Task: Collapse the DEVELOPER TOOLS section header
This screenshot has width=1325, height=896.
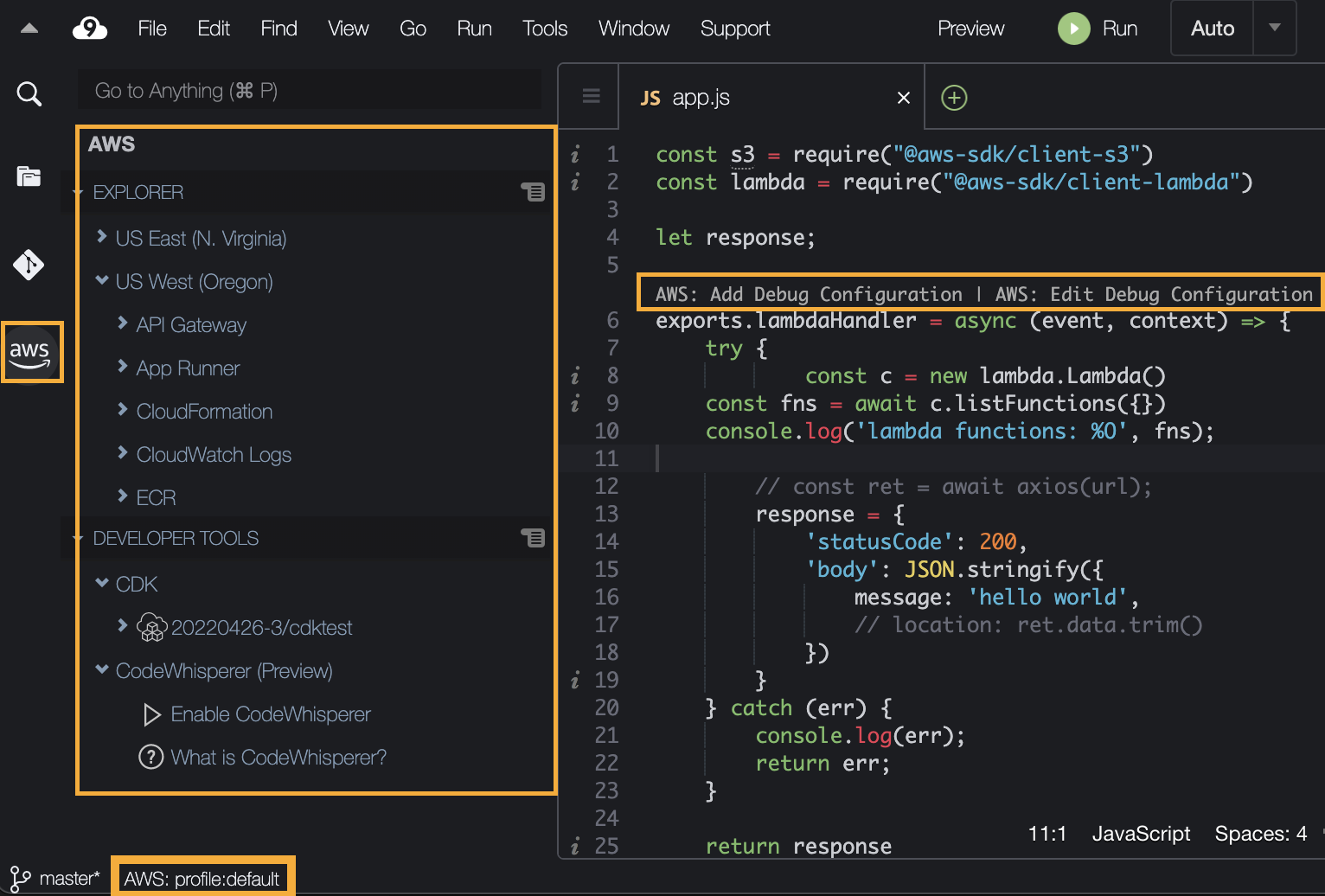Action: point(76,539)
